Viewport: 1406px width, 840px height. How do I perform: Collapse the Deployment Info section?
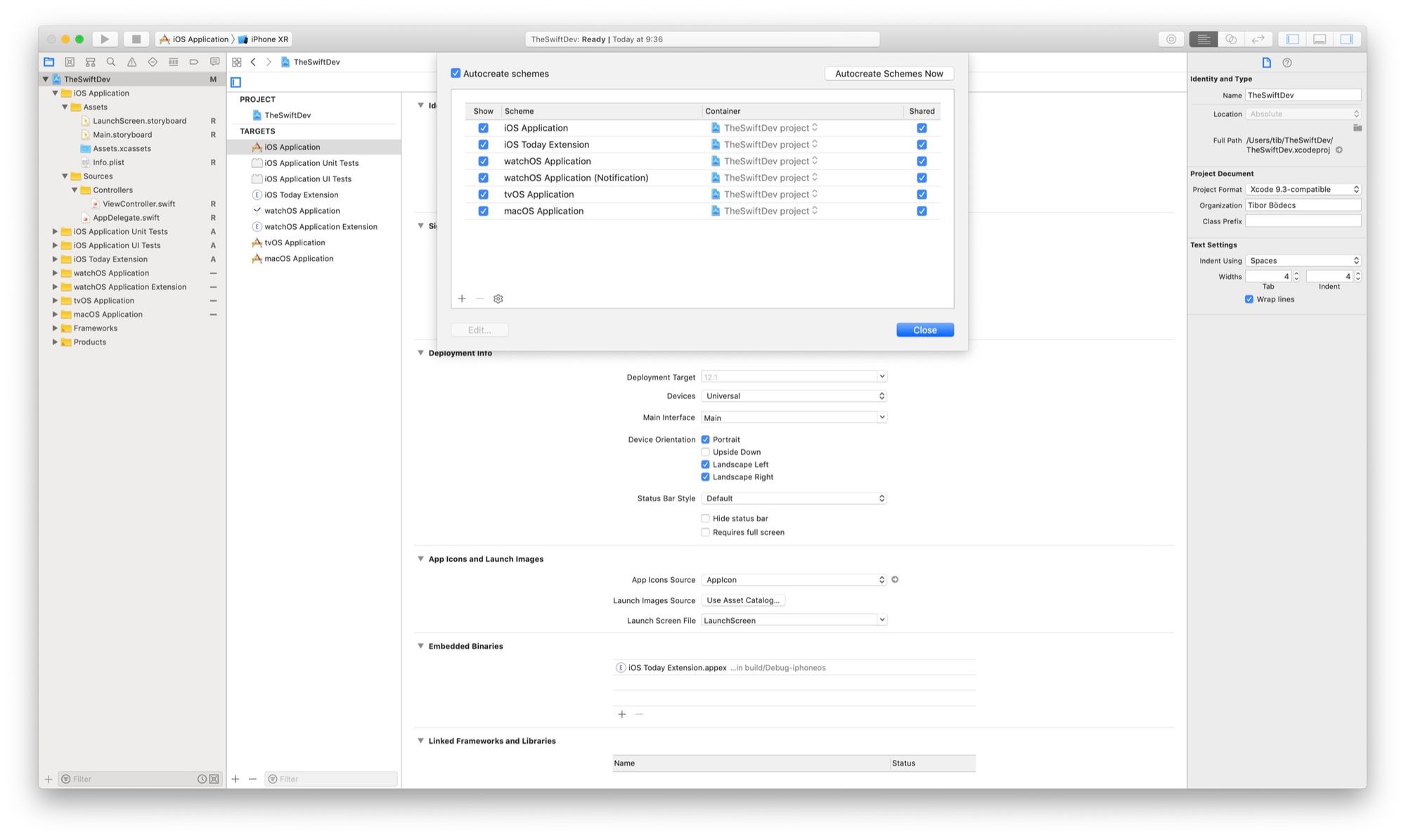coord(420,353)
